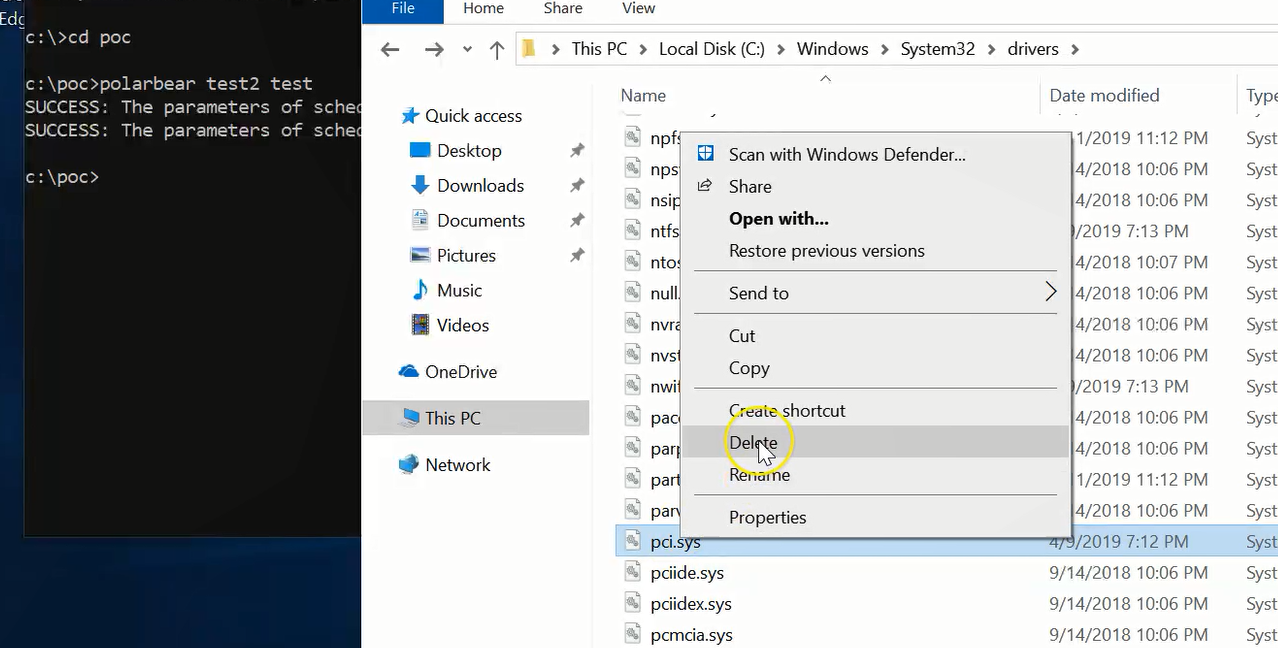This screenshot has width=1278, height=648.
Task: Open the File ribbon tab
Action: (403, 9)
